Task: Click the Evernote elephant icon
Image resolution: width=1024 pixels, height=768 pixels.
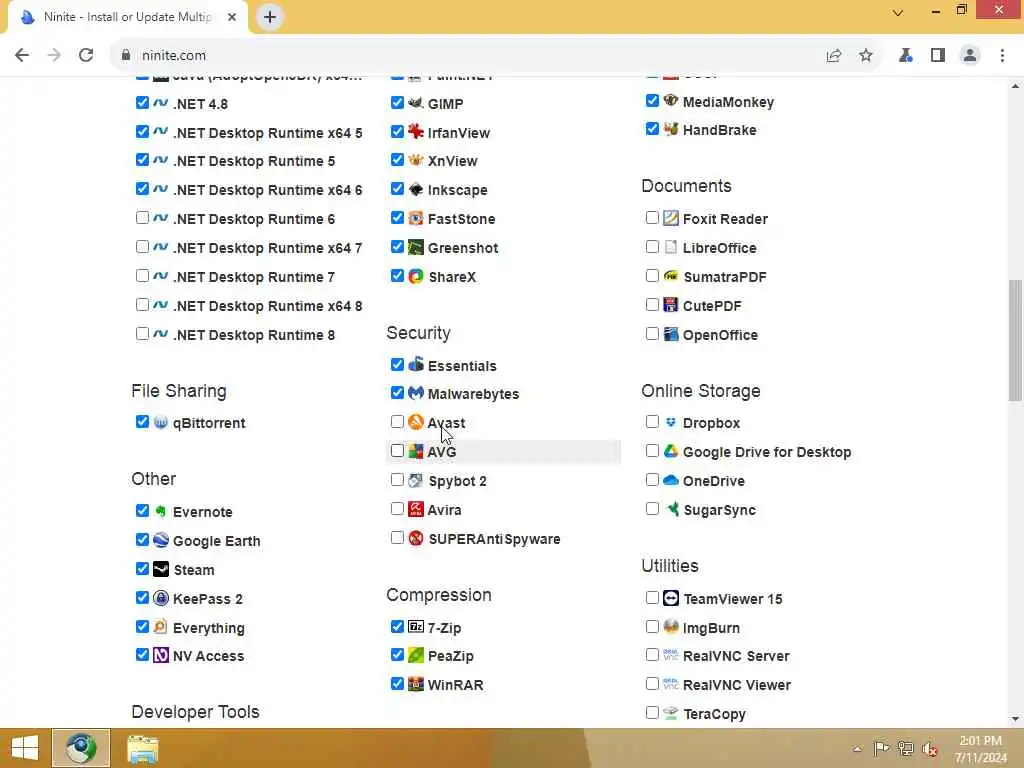Action: pyautogui.click(x=161, y=511)
